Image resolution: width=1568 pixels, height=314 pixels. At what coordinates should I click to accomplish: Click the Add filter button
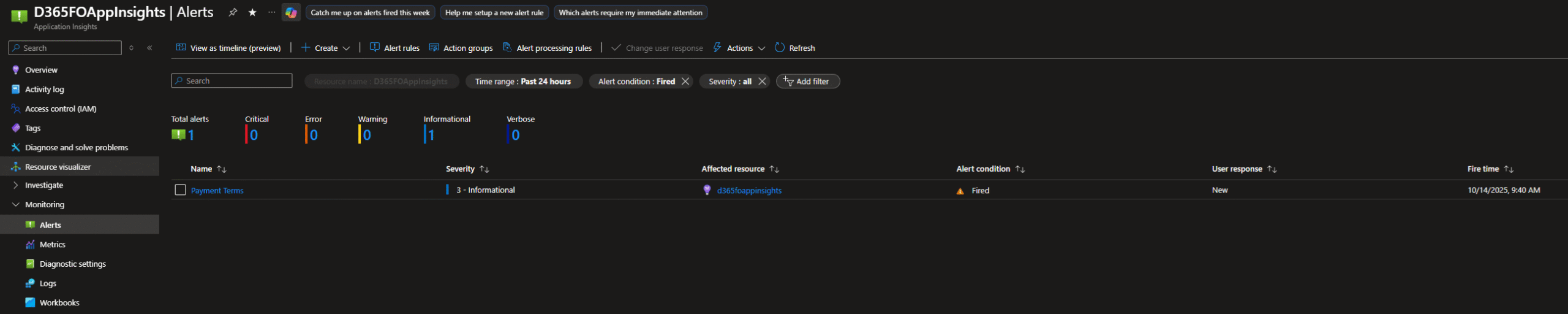[807, 81]
